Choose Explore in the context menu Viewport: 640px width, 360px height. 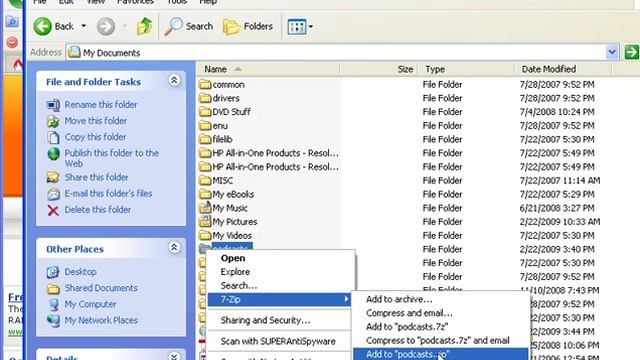[280, 272]
